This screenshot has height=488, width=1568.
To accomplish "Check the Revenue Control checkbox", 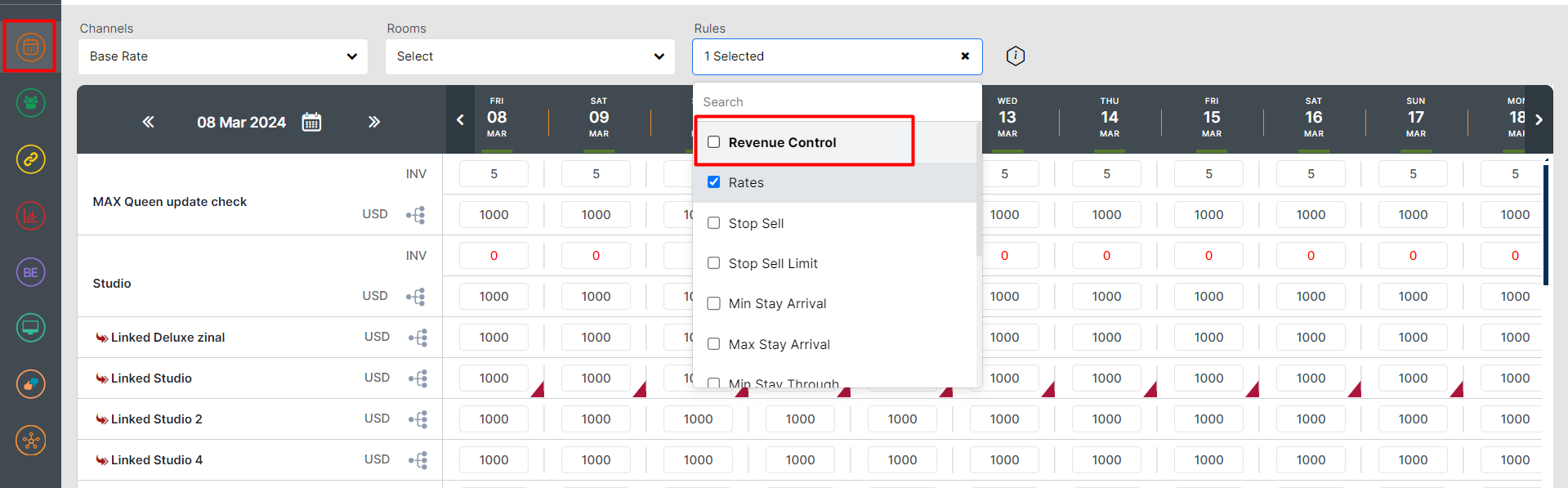I will coord(714,142).
